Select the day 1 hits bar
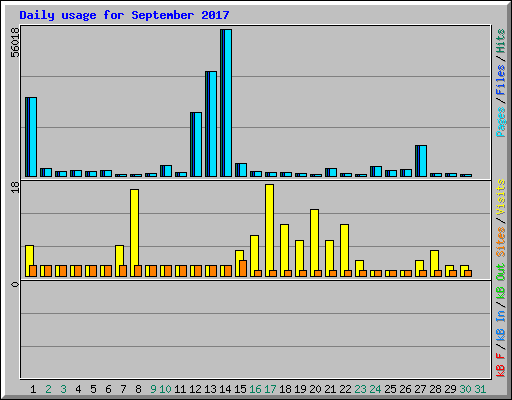This screenshot has height=400, width=512. [x=31, y=137]
